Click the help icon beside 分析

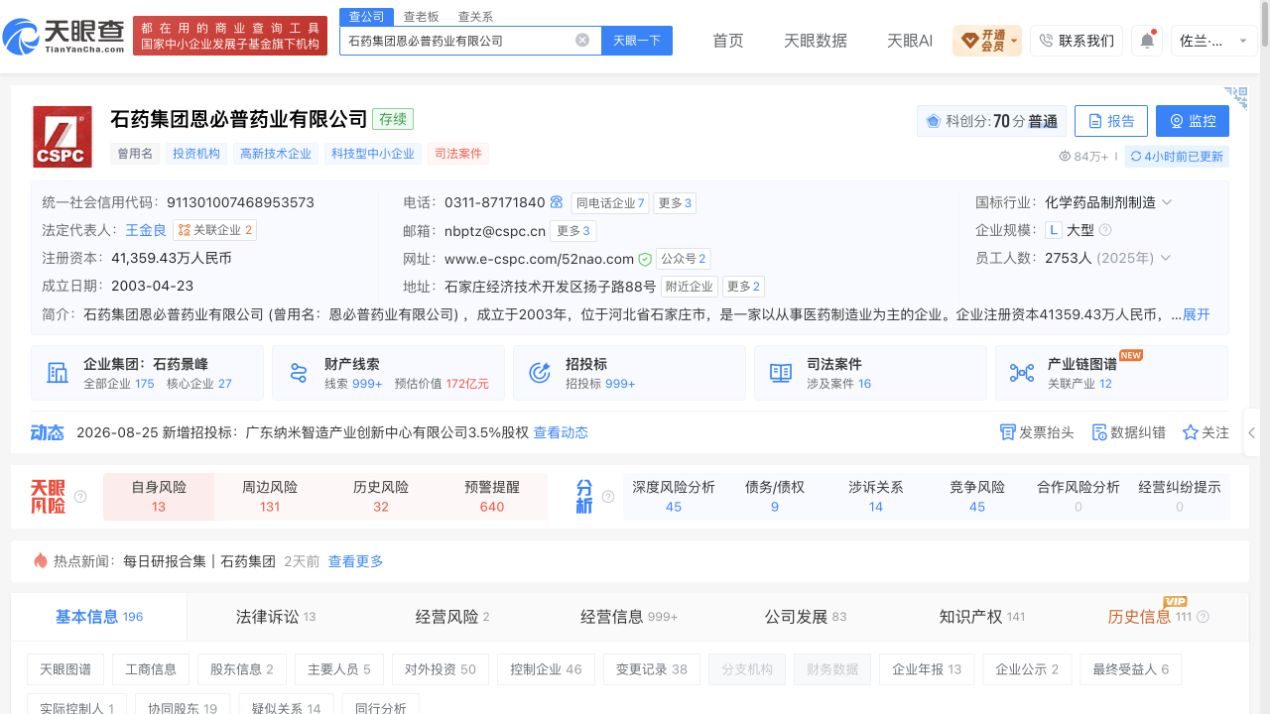[606, 497]
